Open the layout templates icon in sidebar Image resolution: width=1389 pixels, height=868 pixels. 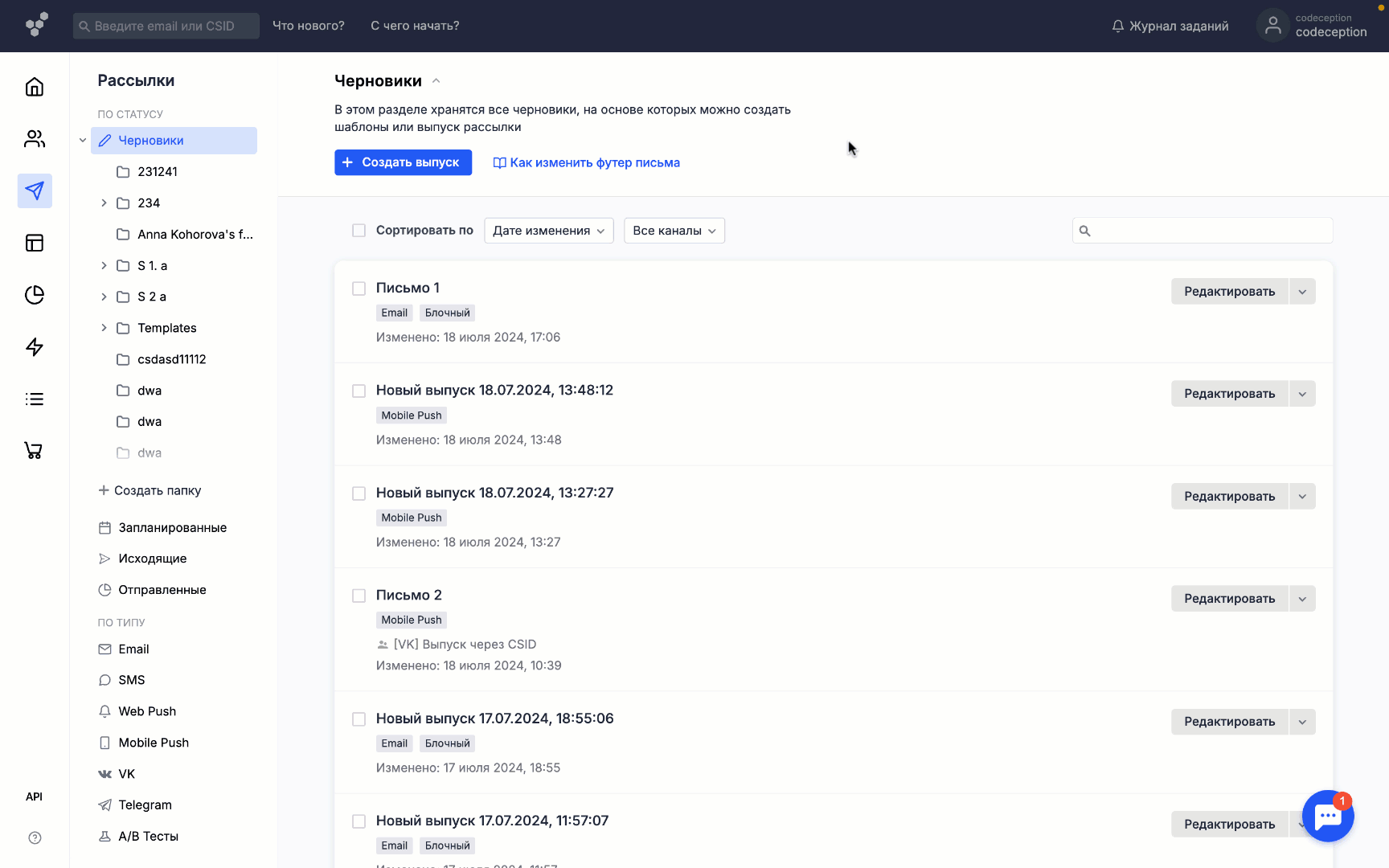(x=35, y=243)
